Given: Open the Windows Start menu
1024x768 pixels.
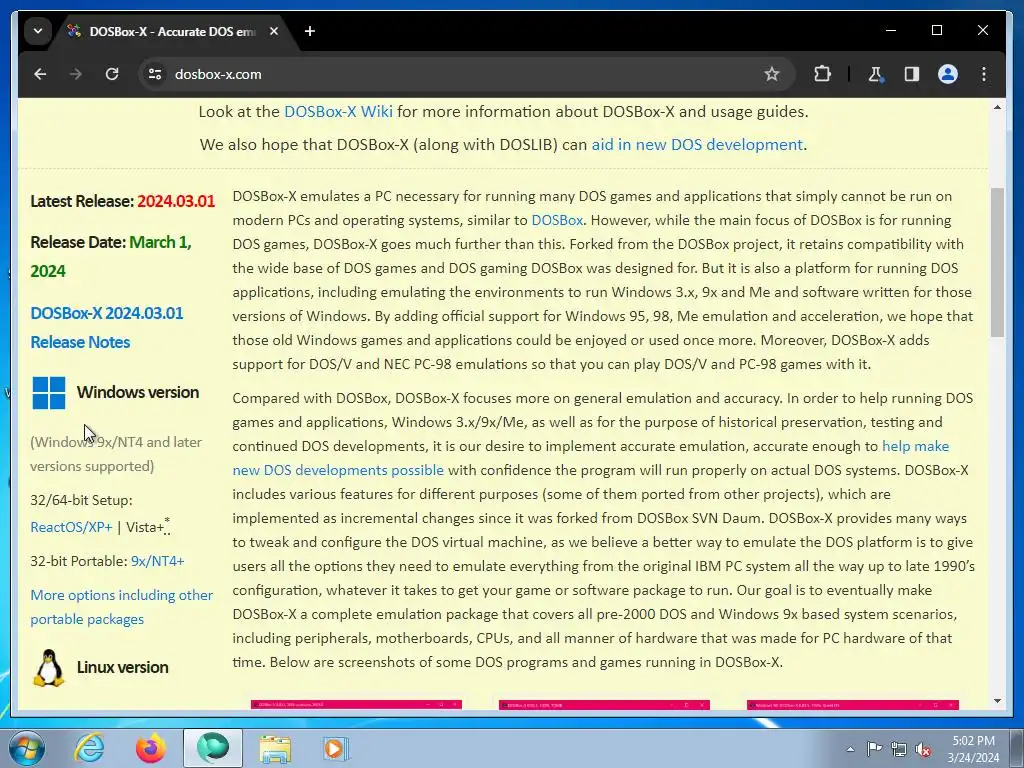Looking at the screenshot, I should (25, 748).
